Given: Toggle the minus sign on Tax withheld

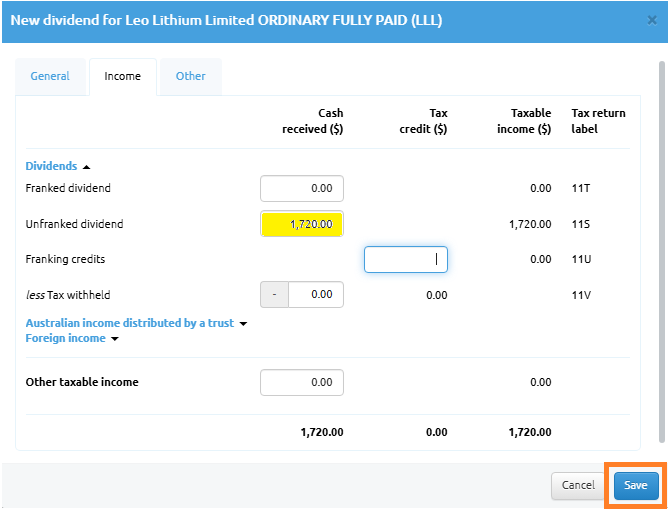Looking at the screenshot, I should [274, 294].
